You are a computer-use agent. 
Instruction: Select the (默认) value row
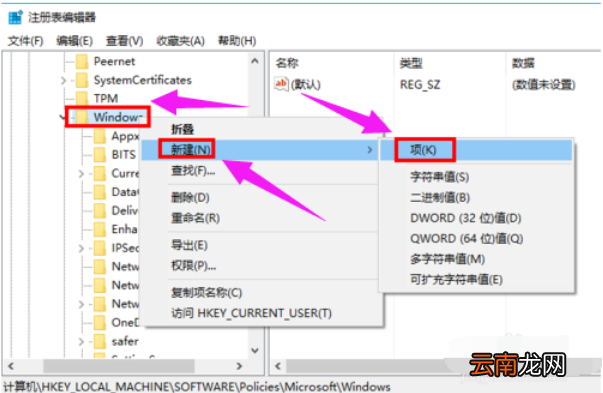point(305,84)
